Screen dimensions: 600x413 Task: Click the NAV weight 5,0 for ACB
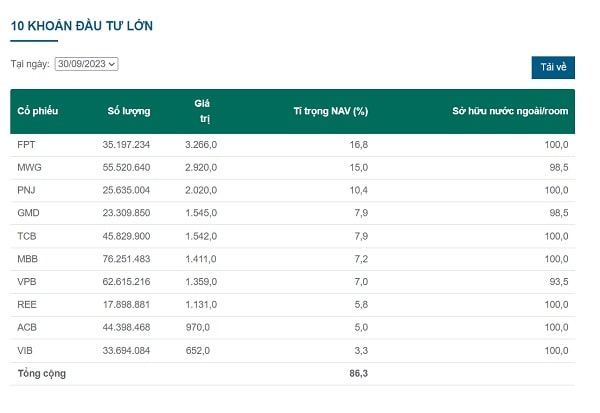coord(361,327)
